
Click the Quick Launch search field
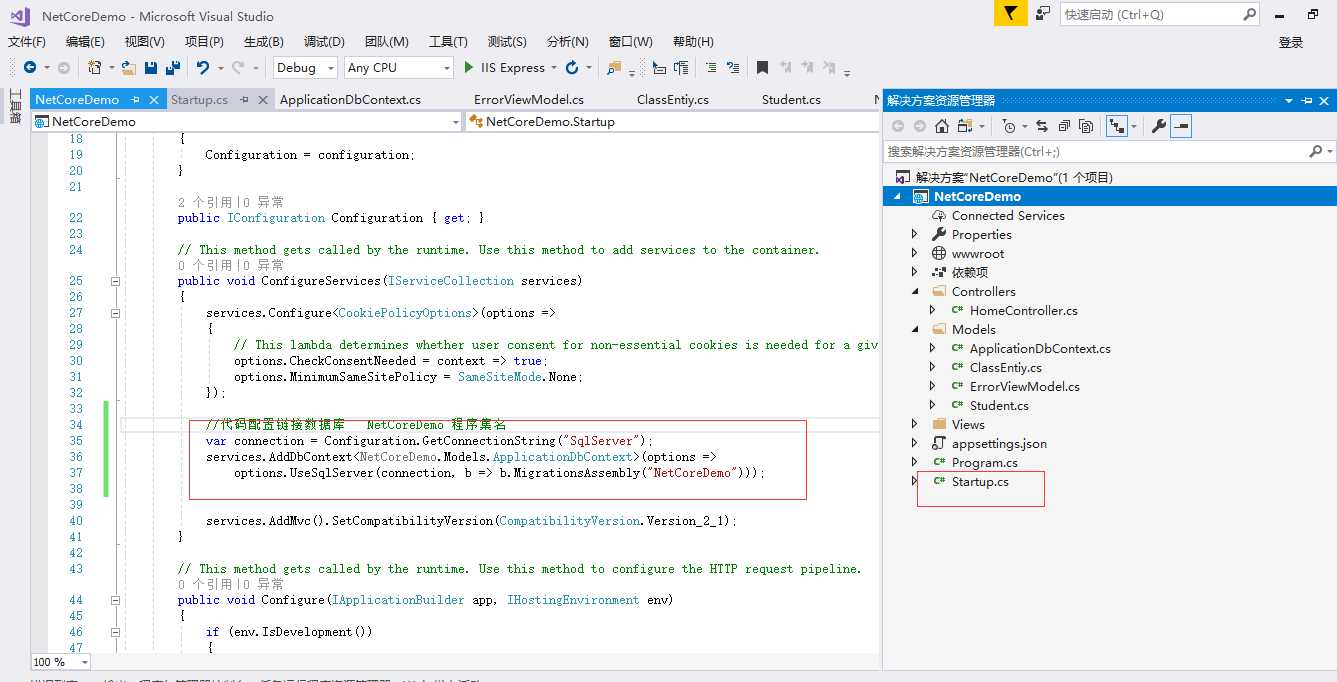[1150, 14]
